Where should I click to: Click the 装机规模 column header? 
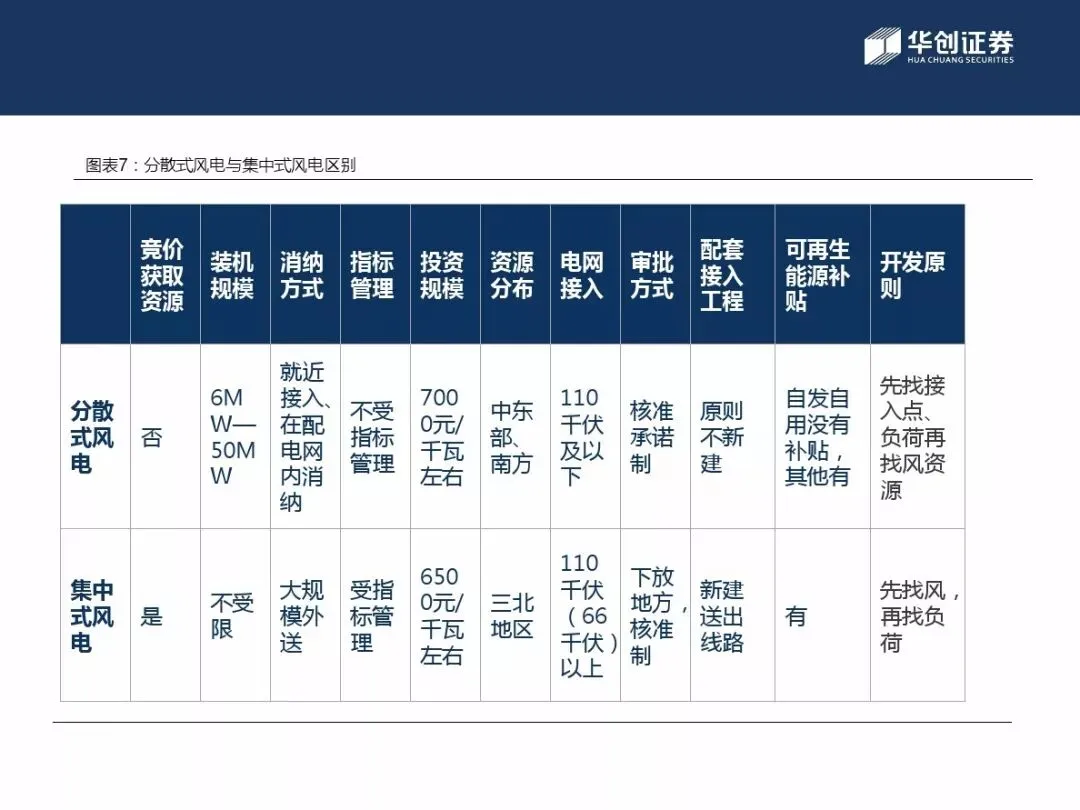point(236,274)
